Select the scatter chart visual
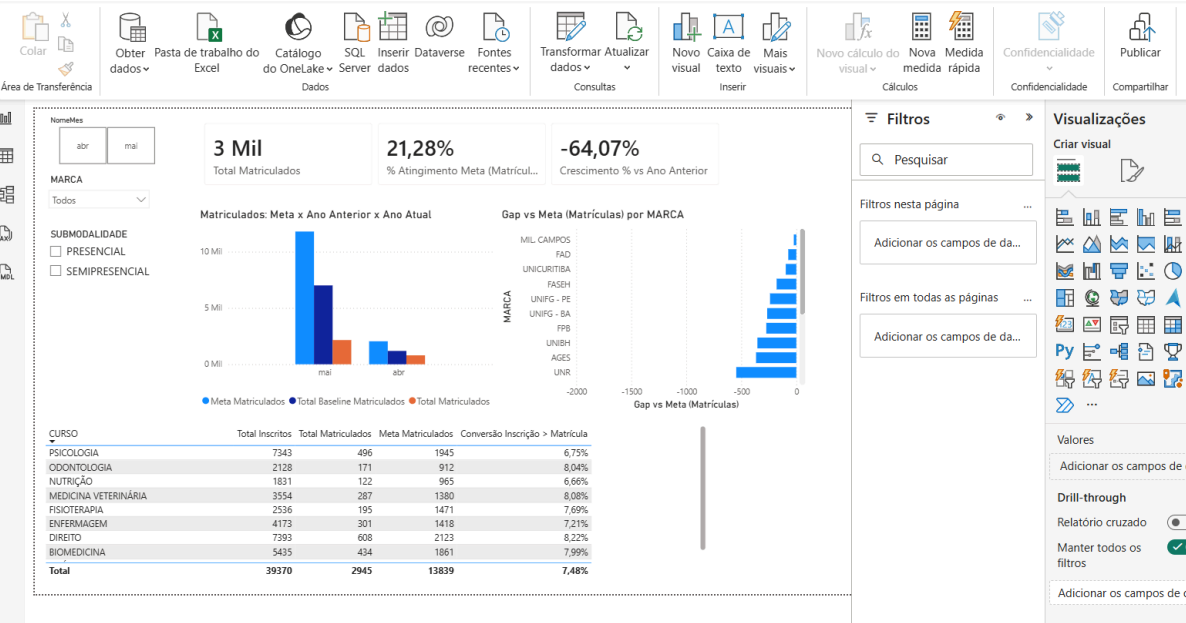This screenshot has width=1186, height=623. (x=1146, y=271)
